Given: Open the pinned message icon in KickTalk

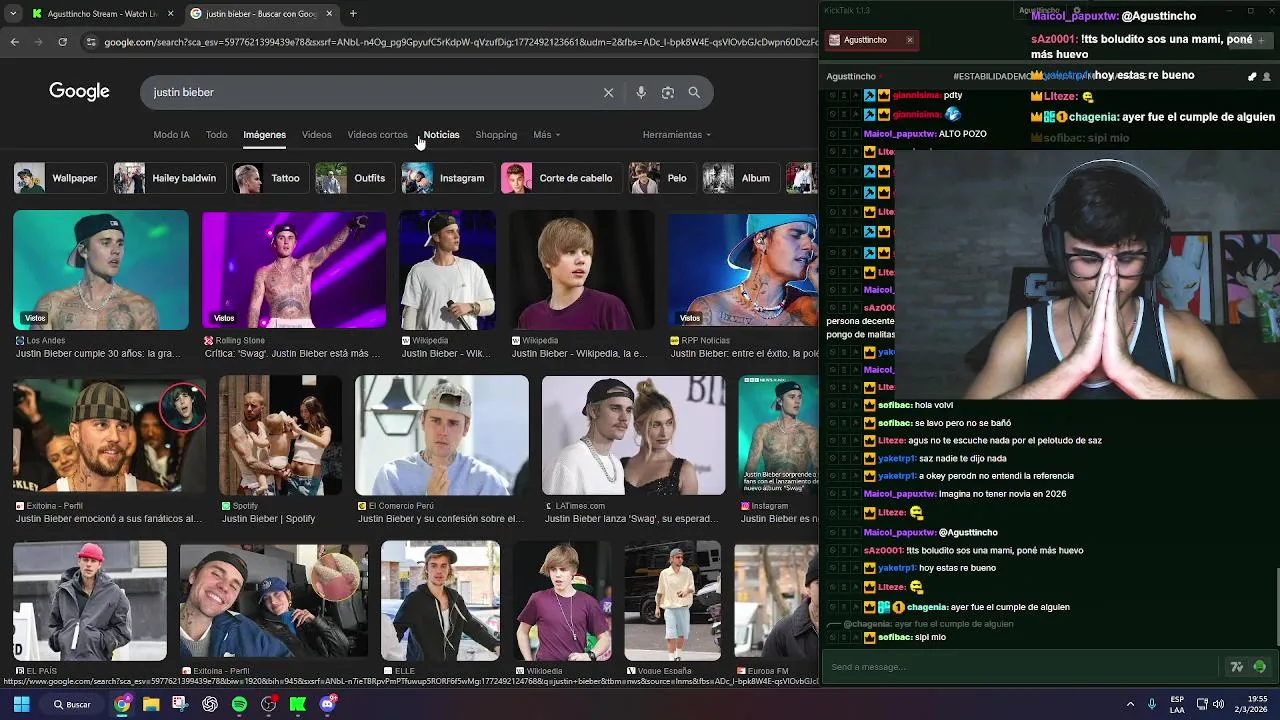Looking at the screenshot, I should 1252,76.
